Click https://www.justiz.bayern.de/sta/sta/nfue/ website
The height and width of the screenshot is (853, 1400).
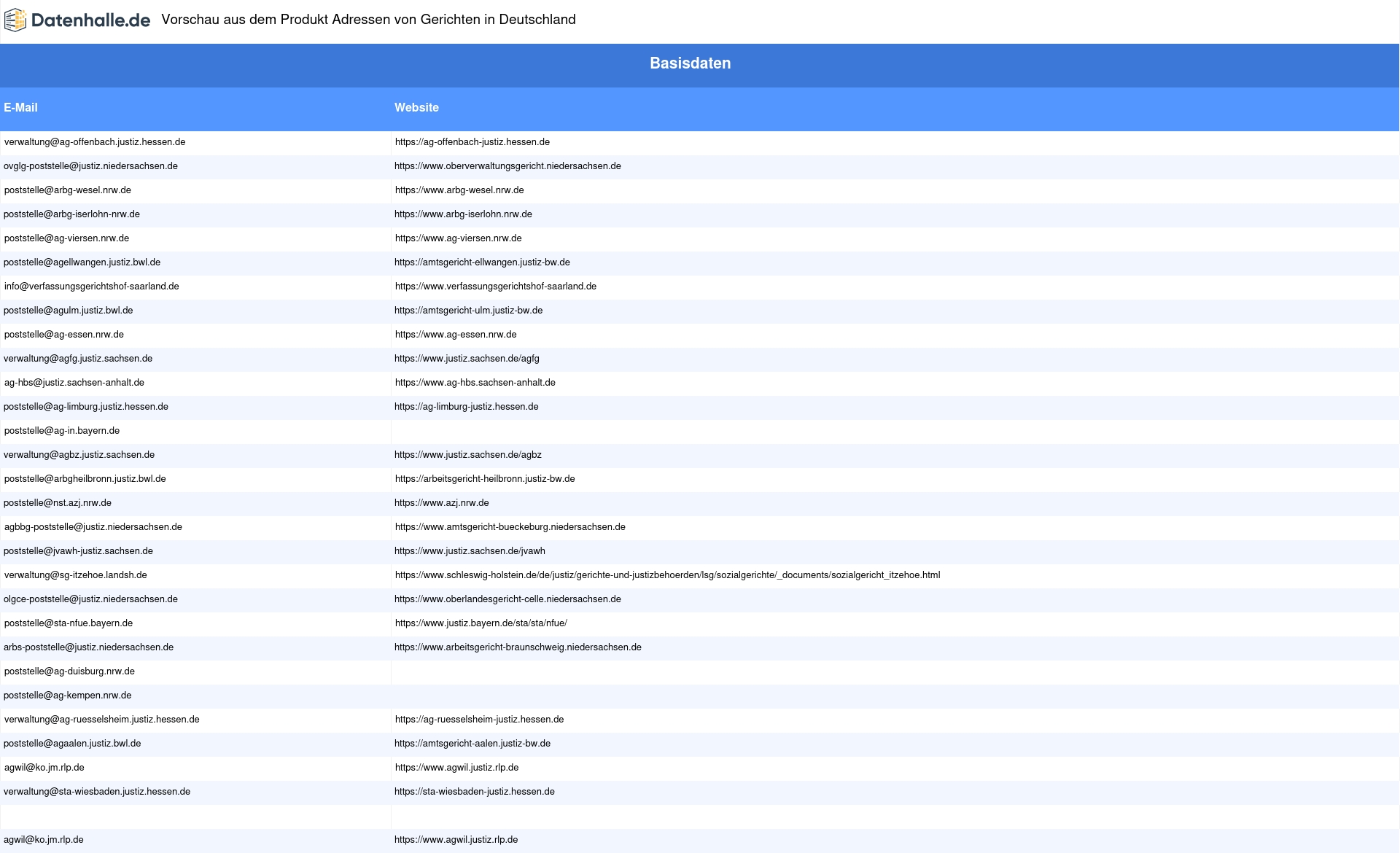tap(481, 623)
